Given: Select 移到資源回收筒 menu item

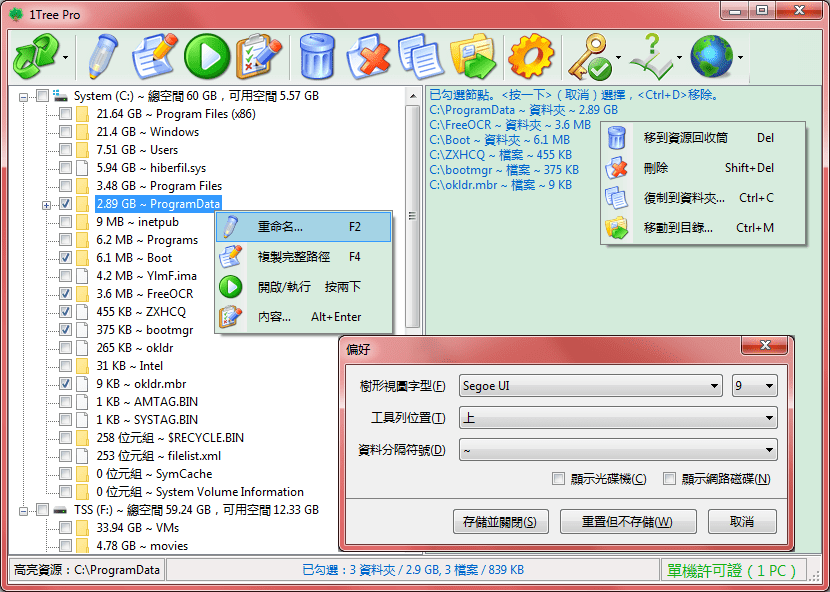Looking at the screenshot, I should [x=703, y=138].
